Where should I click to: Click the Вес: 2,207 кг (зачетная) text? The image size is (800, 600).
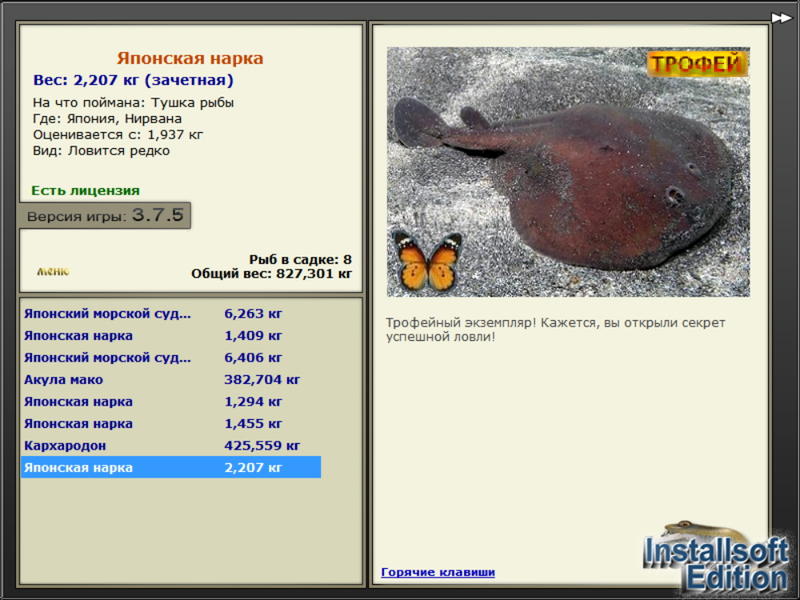(133, 80)
